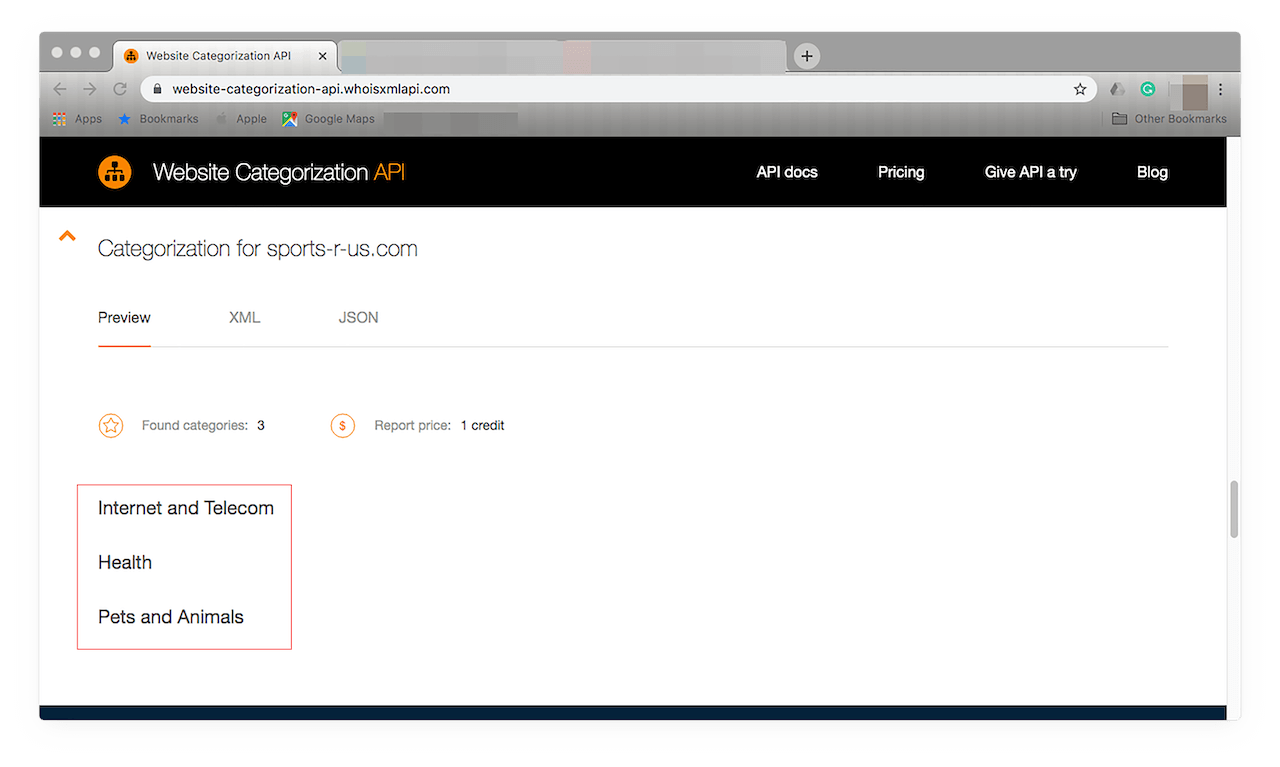Open the Blog navigation link
The height and width of the screenshot is (767, 1280).
click(1152, 172)
